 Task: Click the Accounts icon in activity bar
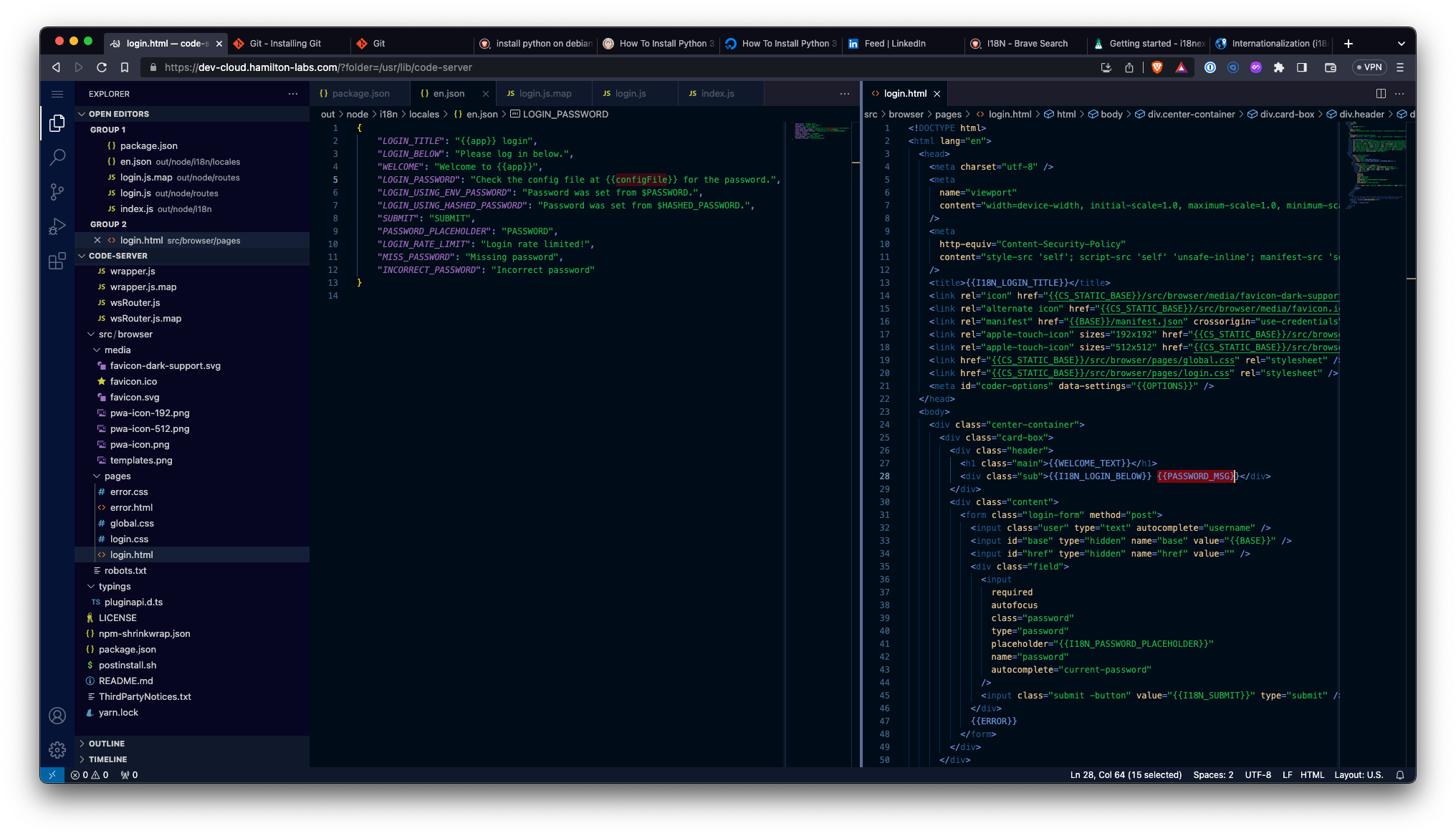click(57, 715)
